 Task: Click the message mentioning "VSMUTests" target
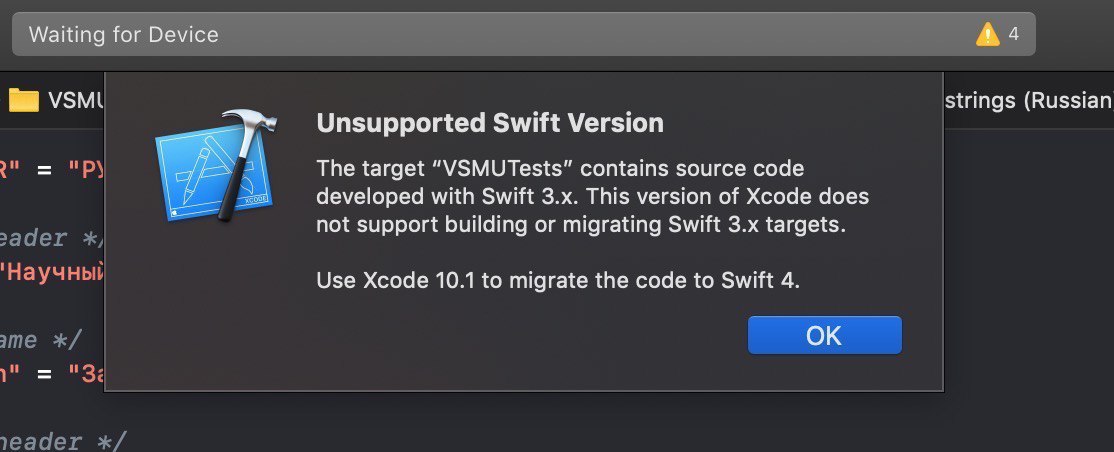tap(592, 196)
